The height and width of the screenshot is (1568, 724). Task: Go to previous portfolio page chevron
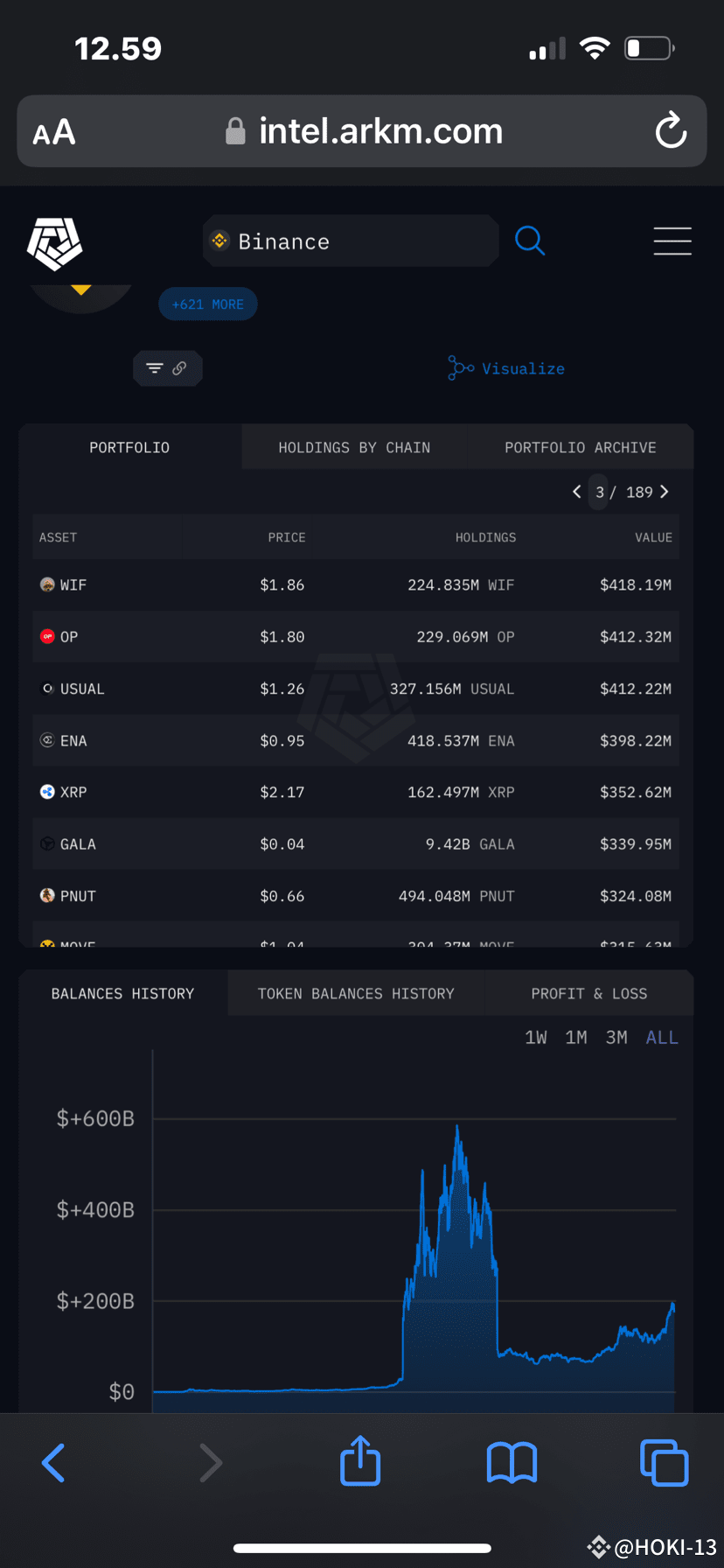[577, 492]
